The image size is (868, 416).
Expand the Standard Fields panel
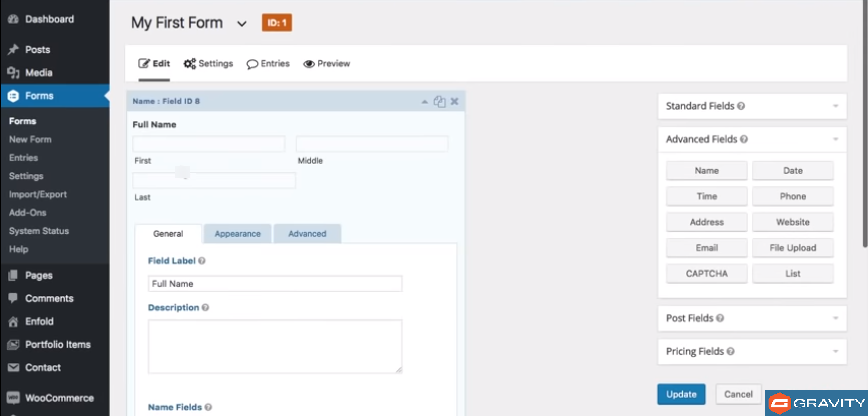(834, 106)
